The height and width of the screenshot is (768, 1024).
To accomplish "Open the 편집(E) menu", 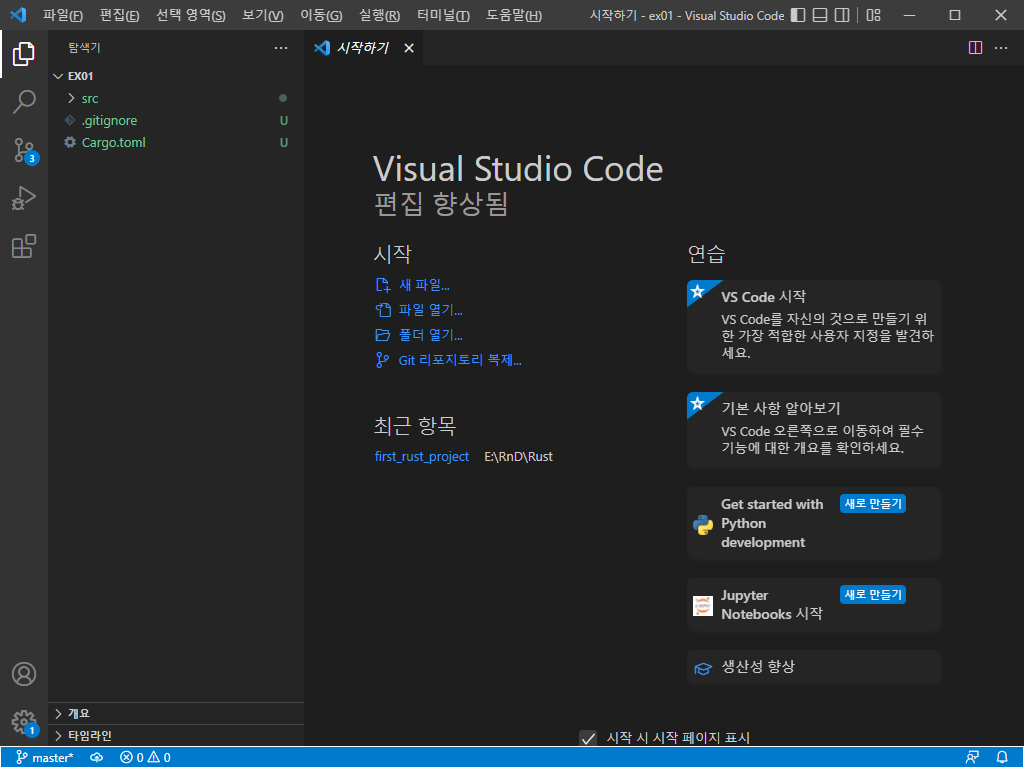I will coord(120,15).
